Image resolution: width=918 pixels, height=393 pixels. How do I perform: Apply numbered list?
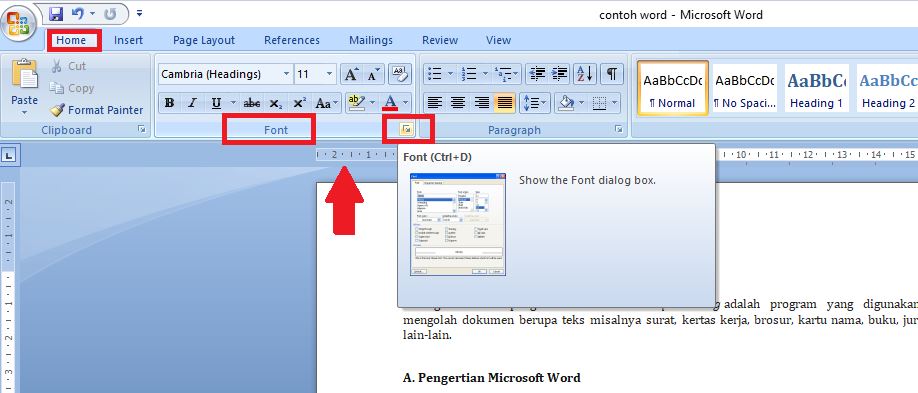coord(469,74)
